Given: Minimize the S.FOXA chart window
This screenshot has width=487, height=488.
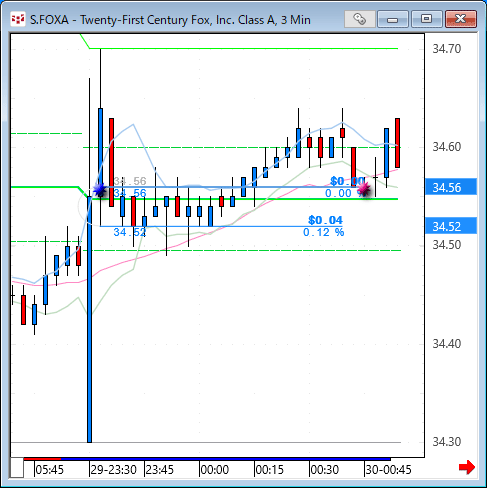Looking at the screenshot, I should pyautogui.click(x=393, y=19).
